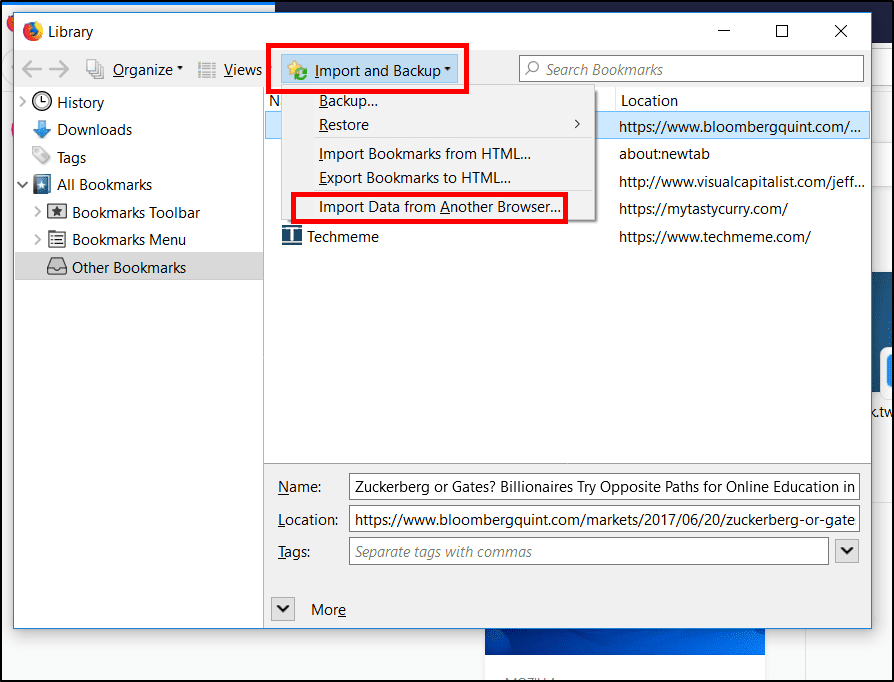Minimize the Library window

coord(724,31)
